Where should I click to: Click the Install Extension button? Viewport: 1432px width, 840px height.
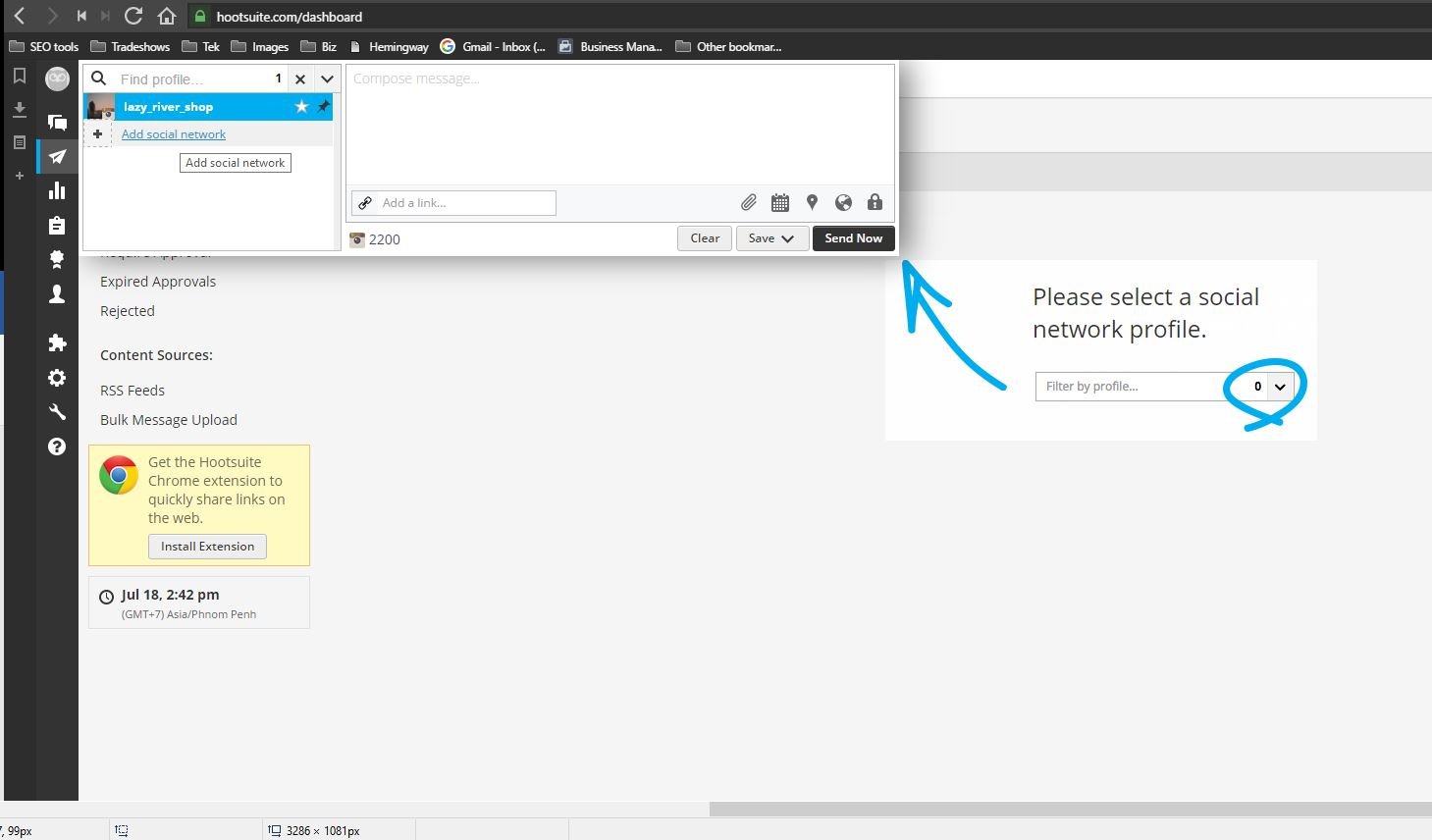click(207, 547)
